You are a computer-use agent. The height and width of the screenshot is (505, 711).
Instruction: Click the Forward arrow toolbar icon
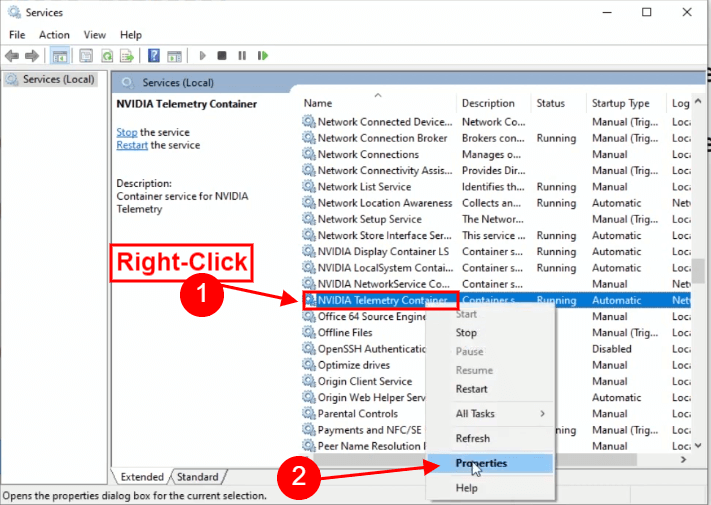(x=32, y=56)
